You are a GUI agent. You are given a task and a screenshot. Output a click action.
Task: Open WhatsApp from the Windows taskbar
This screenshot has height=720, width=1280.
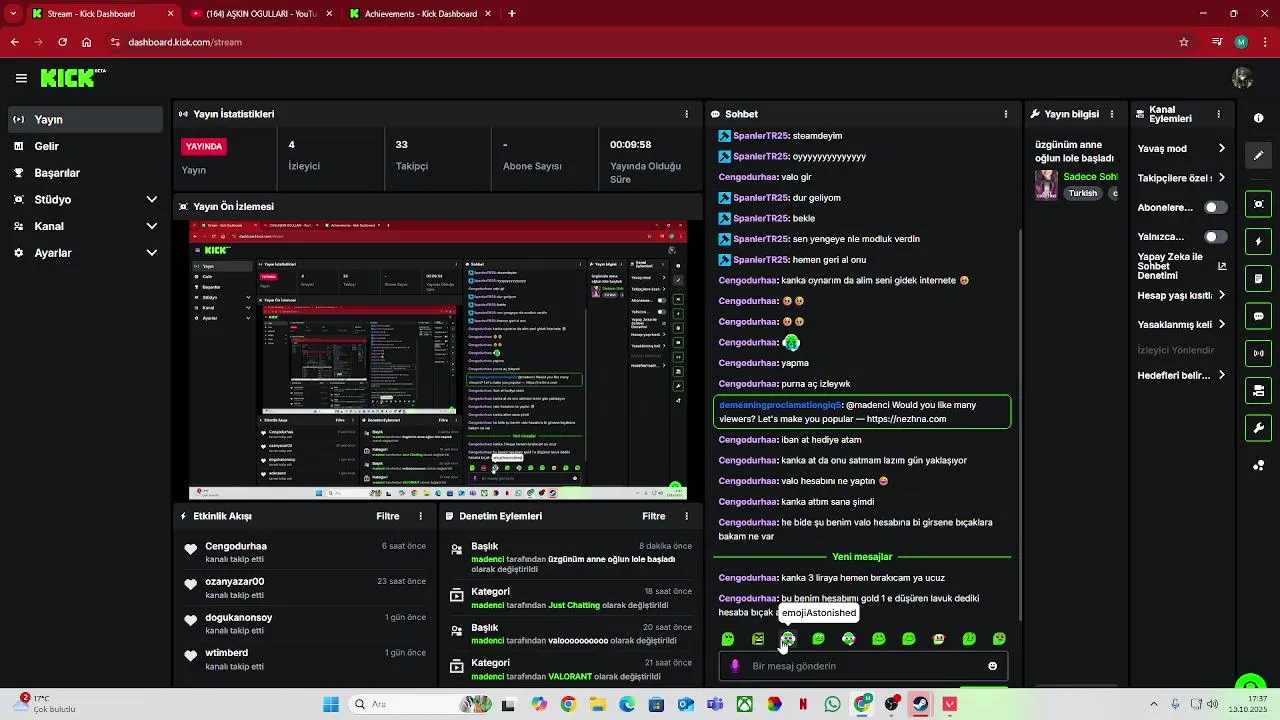click(833, 704)
